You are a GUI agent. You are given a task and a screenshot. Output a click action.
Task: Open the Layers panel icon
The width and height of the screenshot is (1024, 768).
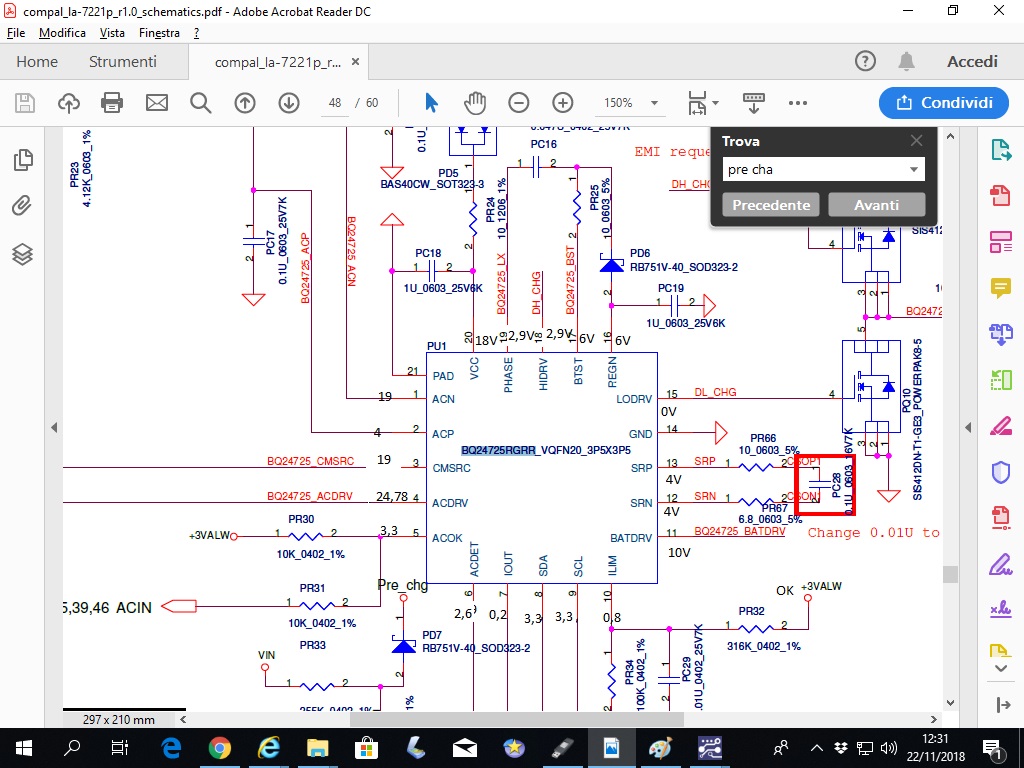pyautogui.click(x=22, y=254)
